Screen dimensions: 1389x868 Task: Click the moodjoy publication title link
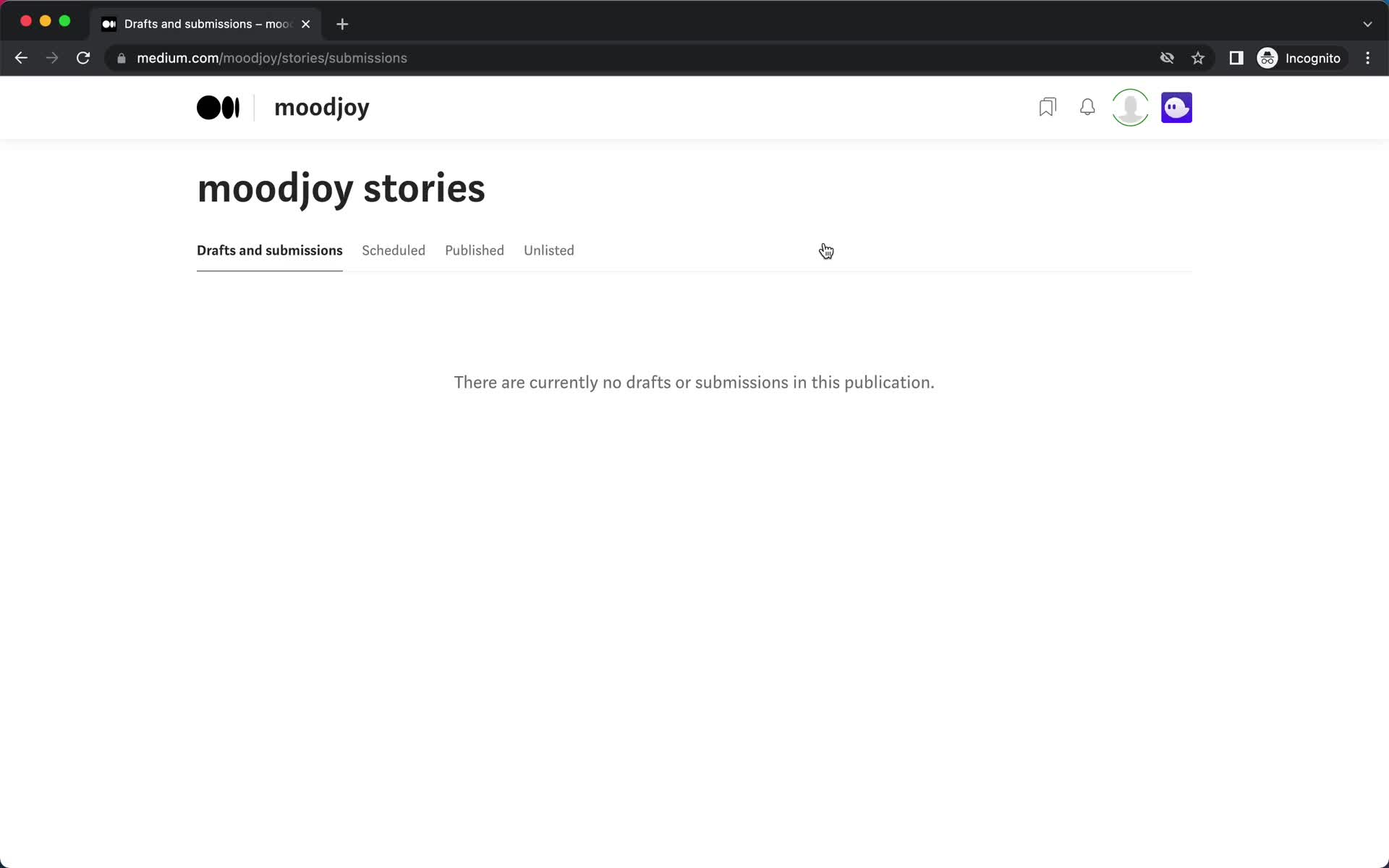pyautogui.click(x=321, y=107)
